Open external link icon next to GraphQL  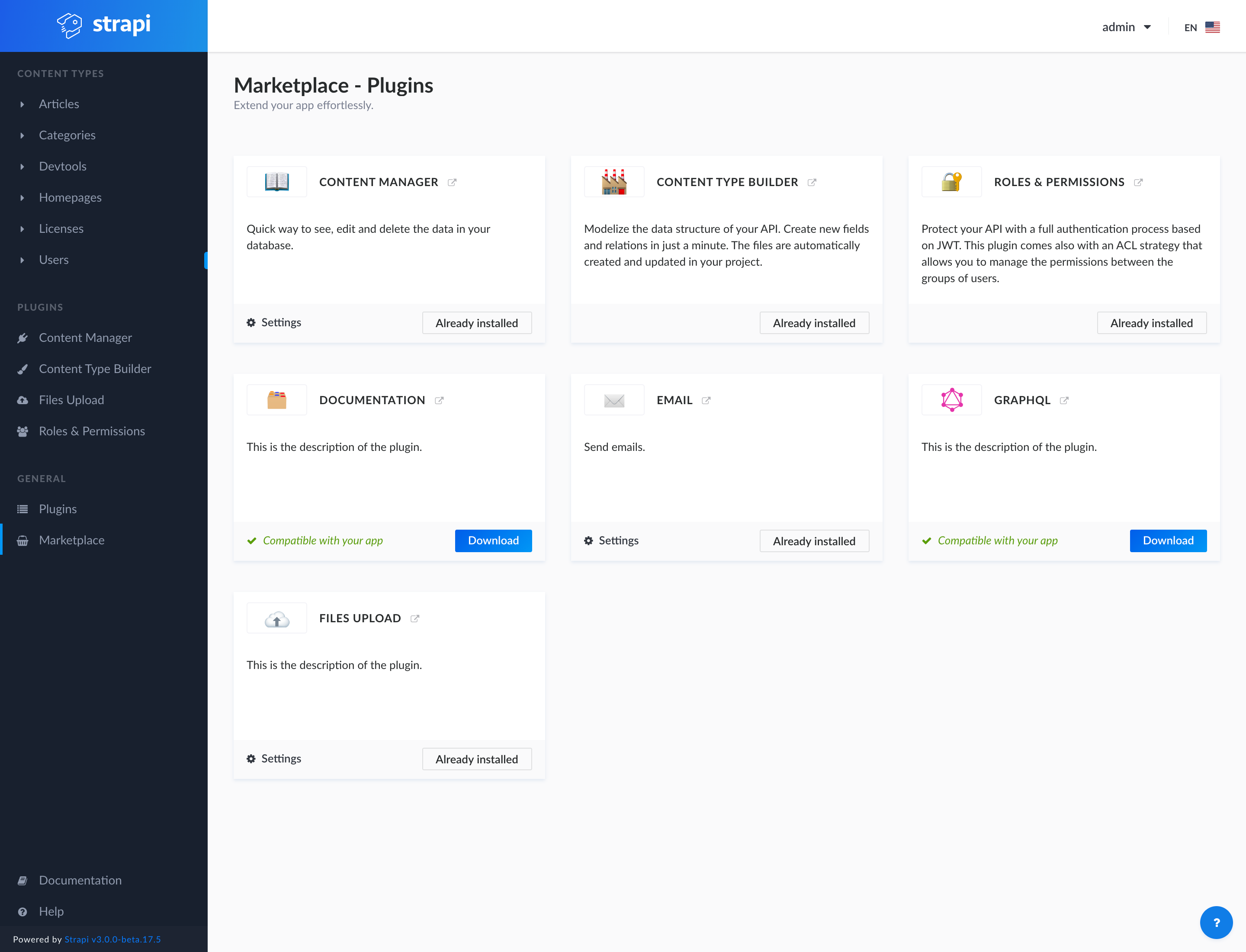point(1064,401)
